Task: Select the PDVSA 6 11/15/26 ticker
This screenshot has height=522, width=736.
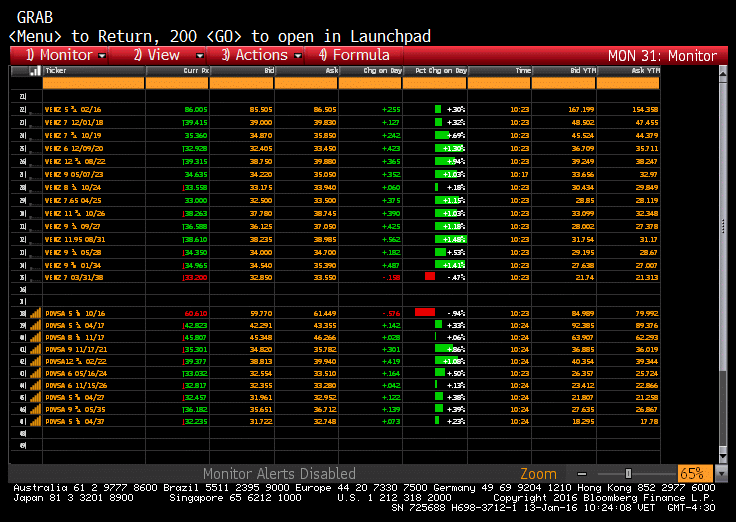Action: click(76, 385)
